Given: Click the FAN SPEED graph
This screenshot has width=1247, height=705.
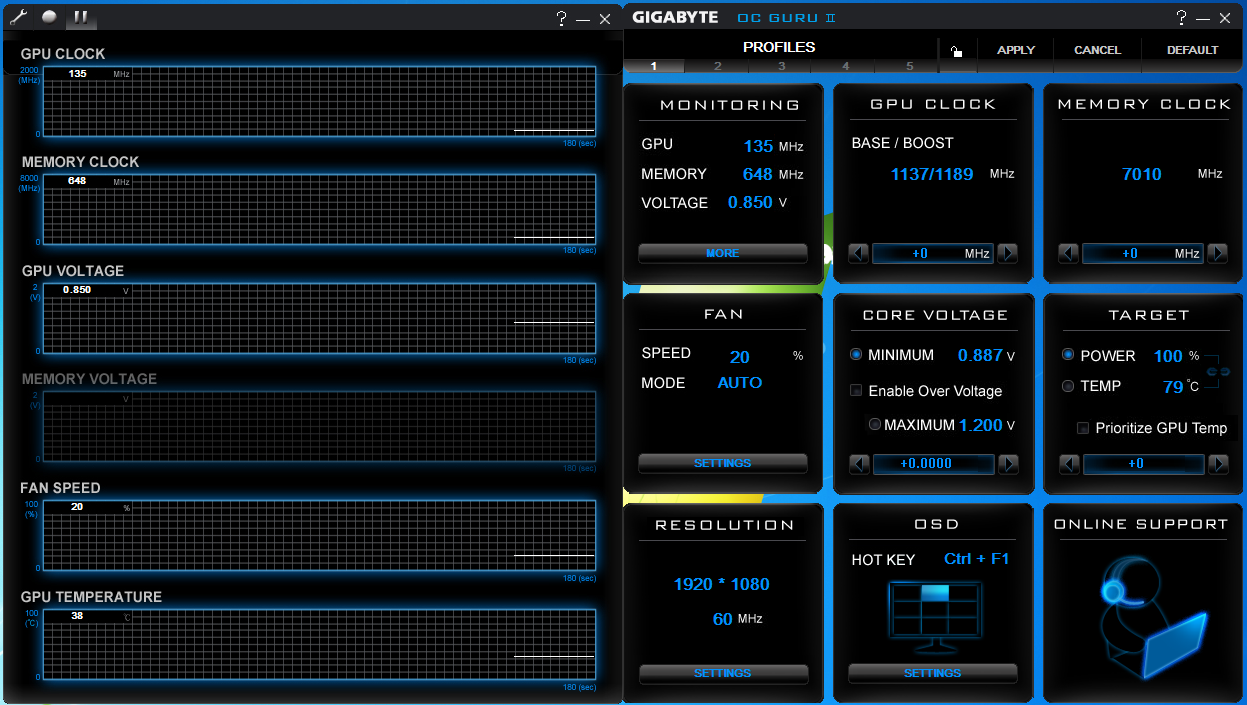Looking at the screenshot, I should (319, 535).
